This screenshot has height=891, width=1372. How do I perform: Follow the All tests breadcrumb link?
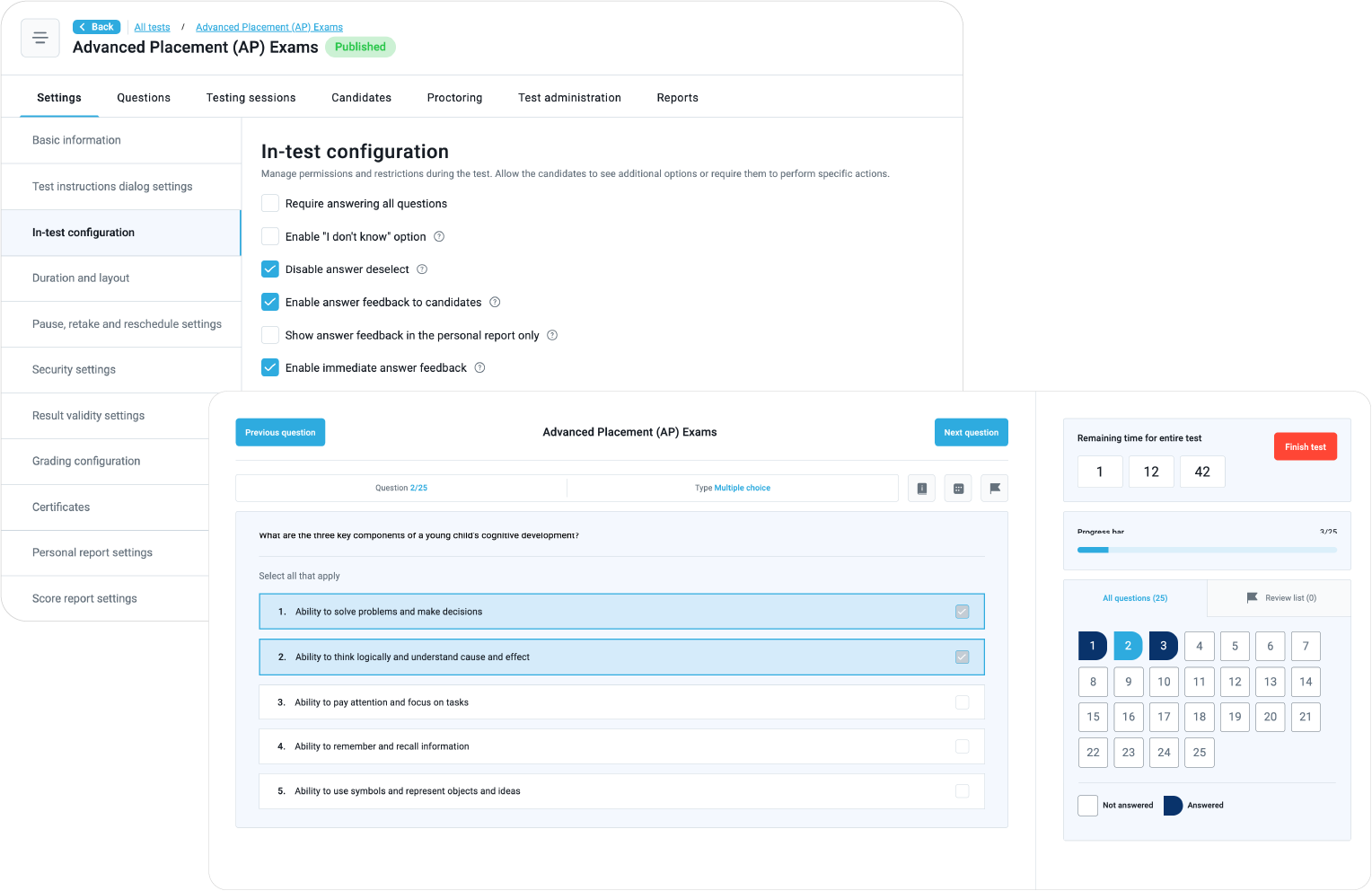coord(152,27)
